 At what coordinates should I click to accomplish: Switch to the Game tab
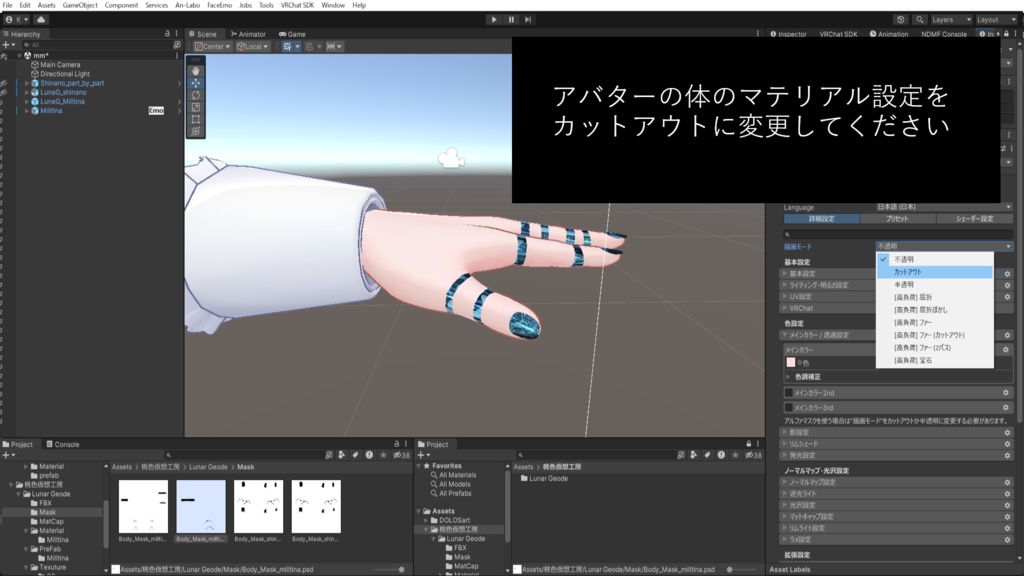coord(292,34)
